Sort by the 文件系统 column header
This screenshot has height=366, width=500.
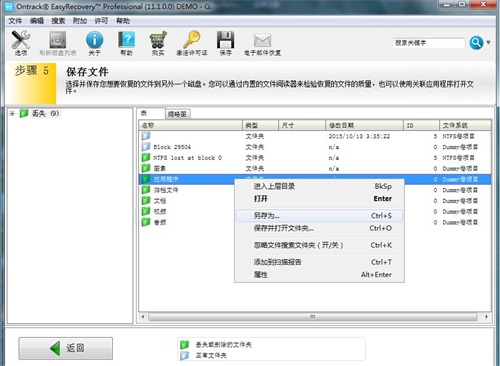(x=465, y=125)
